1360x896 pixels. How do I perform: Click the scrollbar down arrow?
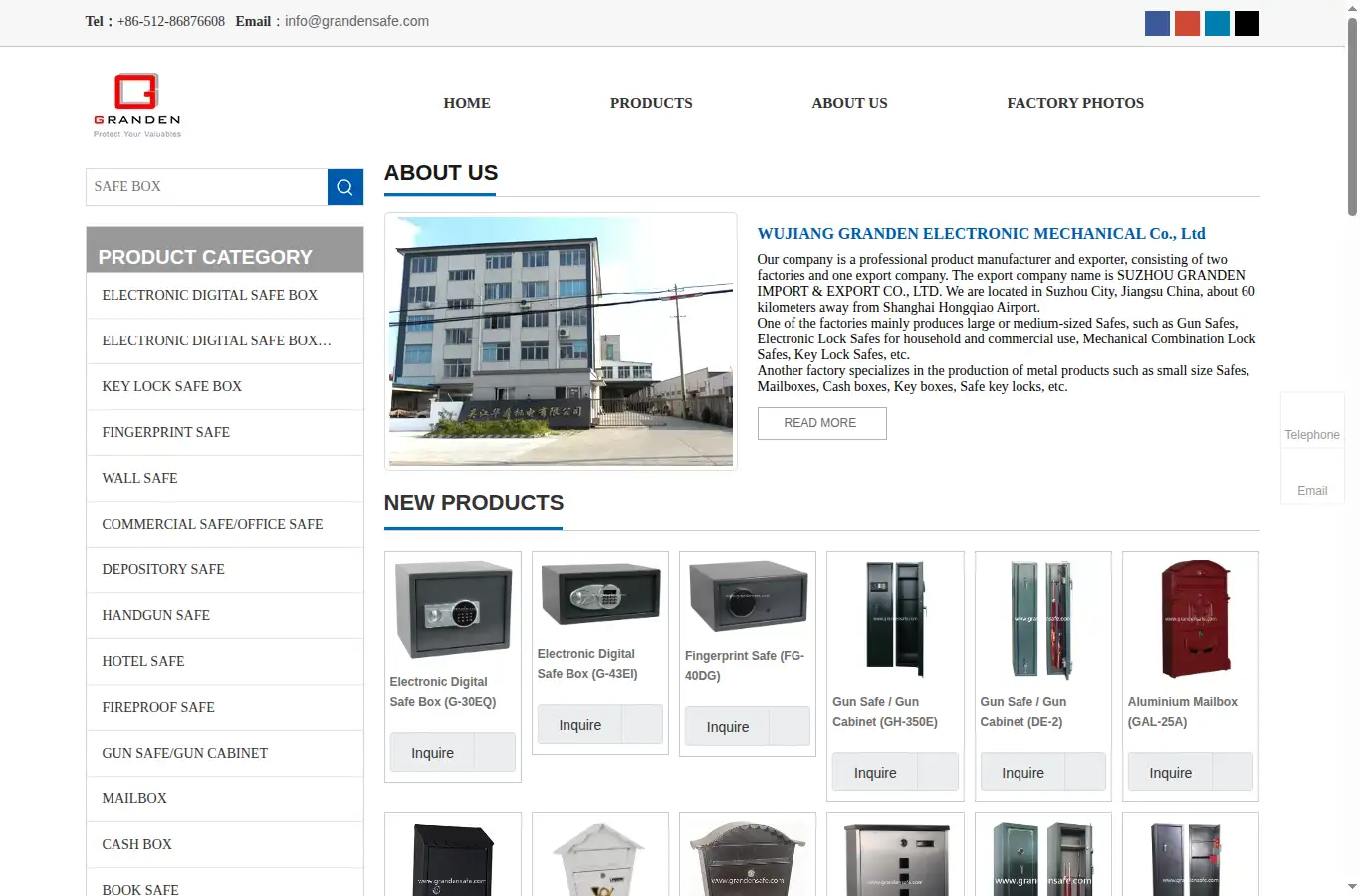point(1352,887)
